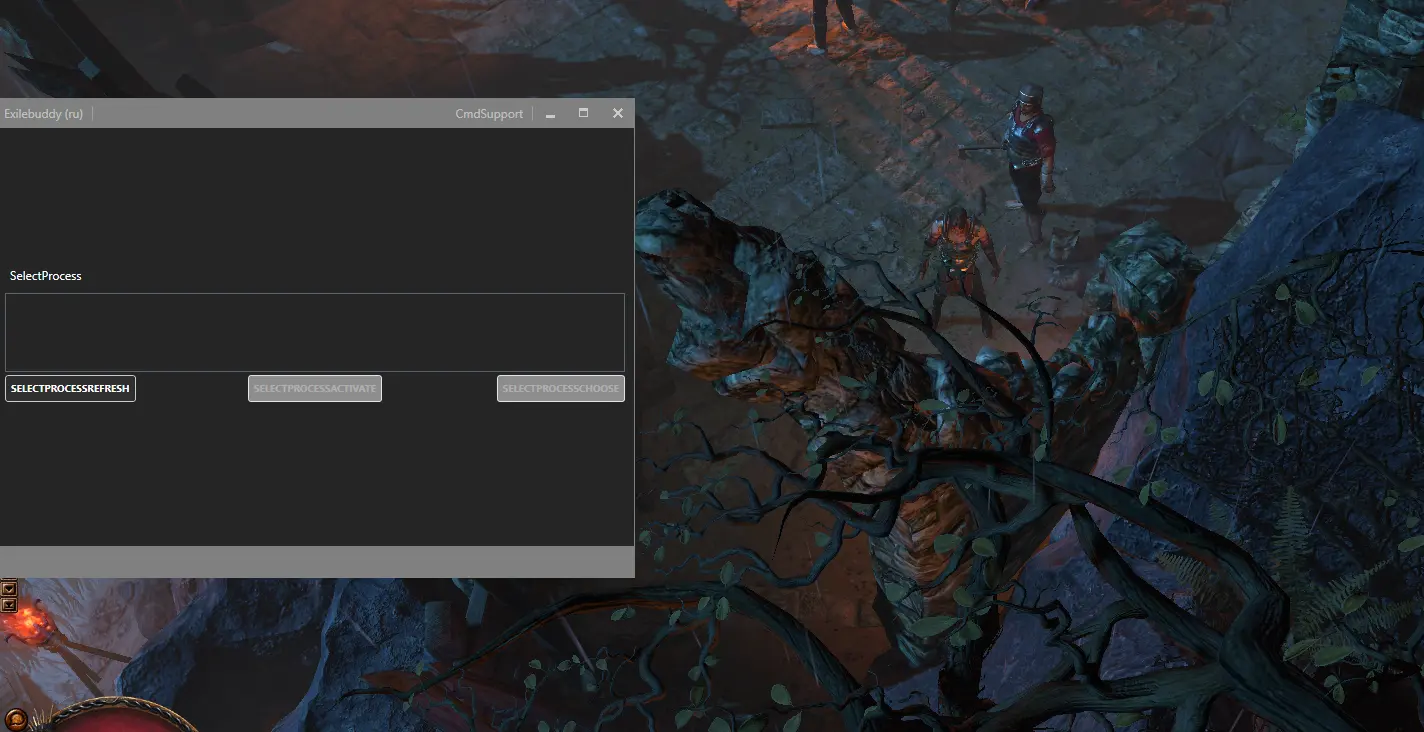Open the in-game chat bubble icon
Screen dimensions: 1424x732
click(x=17, y=719)
